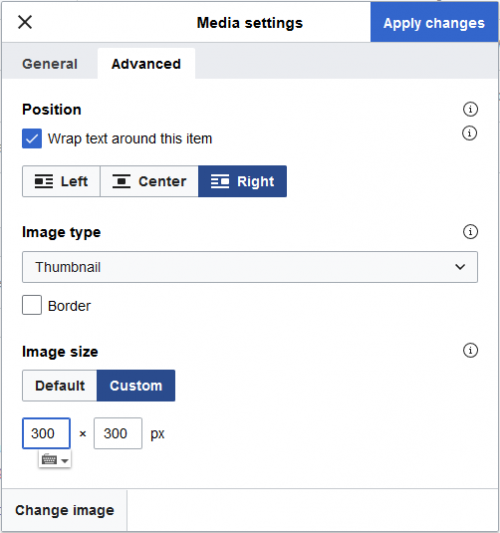
Task: Open the Image size info icon
Action: 470,350
